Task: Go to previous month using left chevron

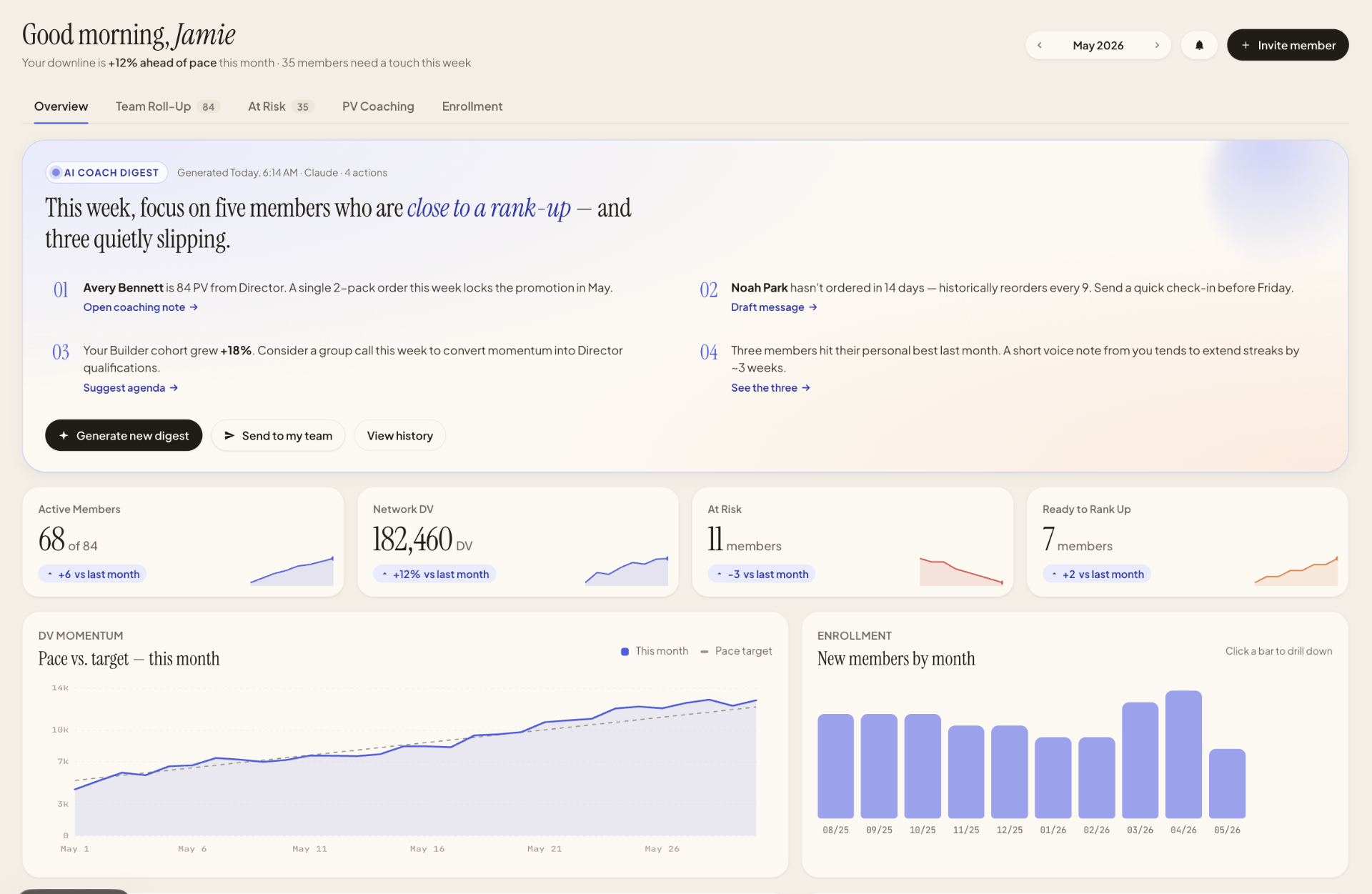Action: click(1040, 45)
